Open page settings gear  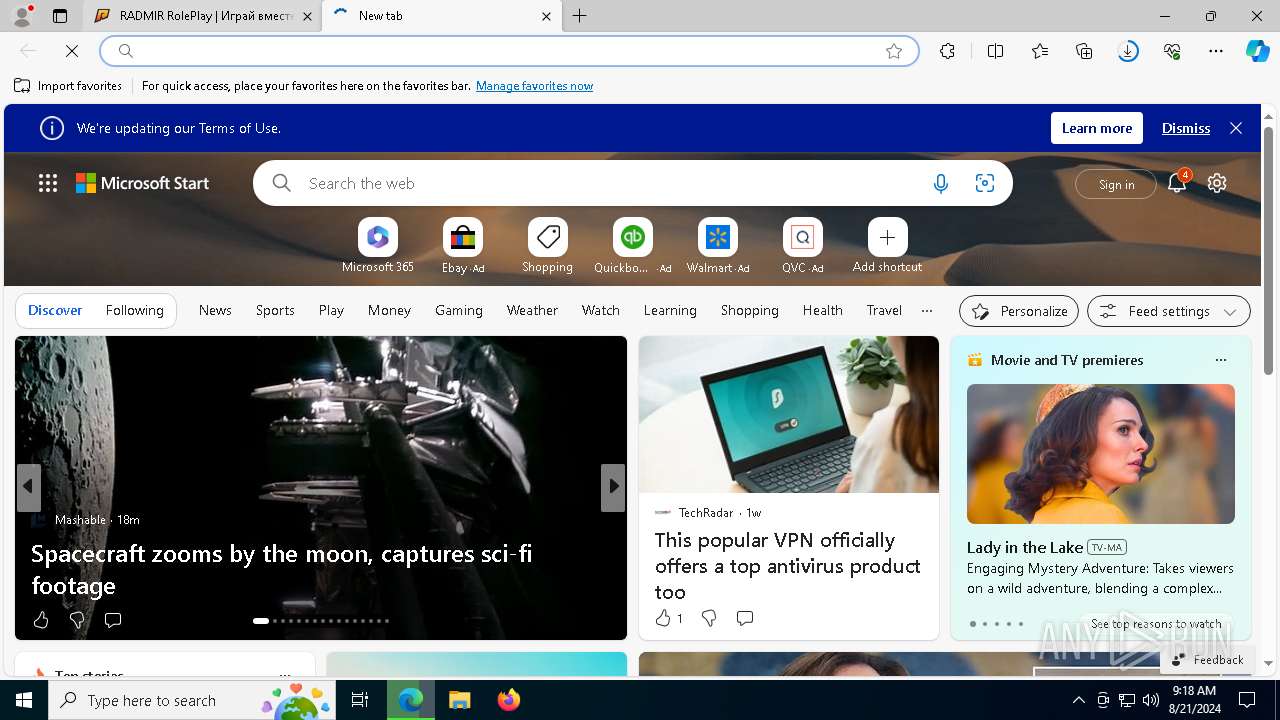(1217, 183)
